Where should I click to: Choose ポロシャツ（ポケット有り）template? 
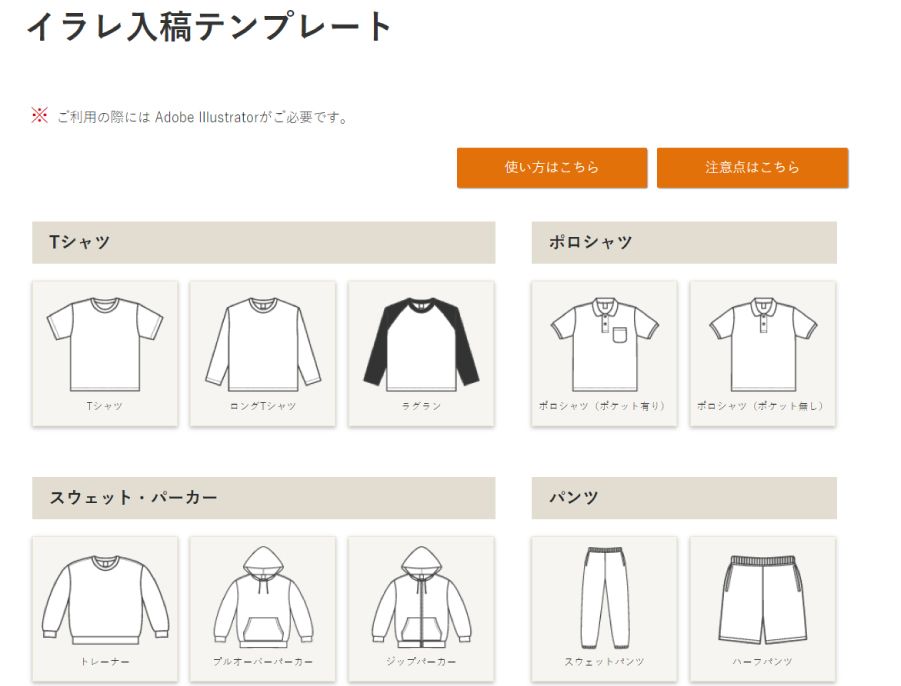point(604,354)
